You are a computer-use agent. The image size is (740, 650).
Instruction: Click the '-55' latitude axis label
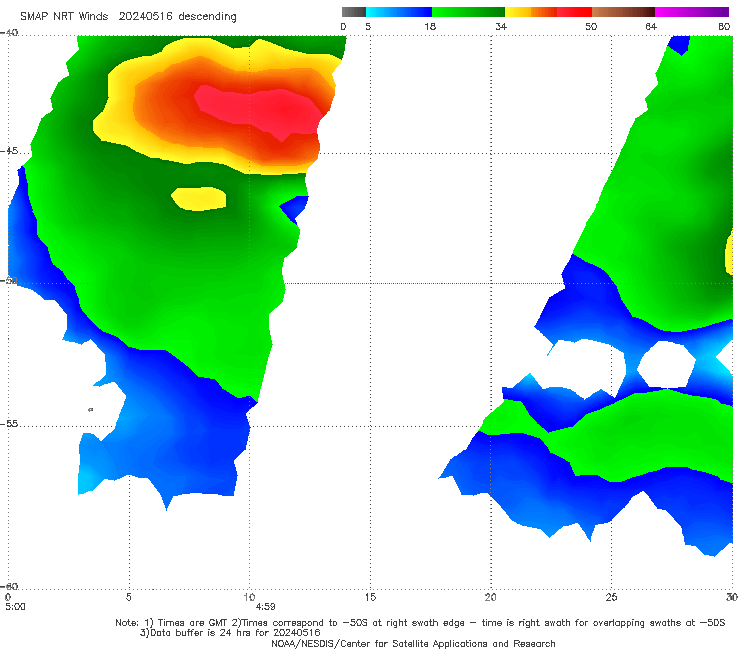(x=9, y=424)
